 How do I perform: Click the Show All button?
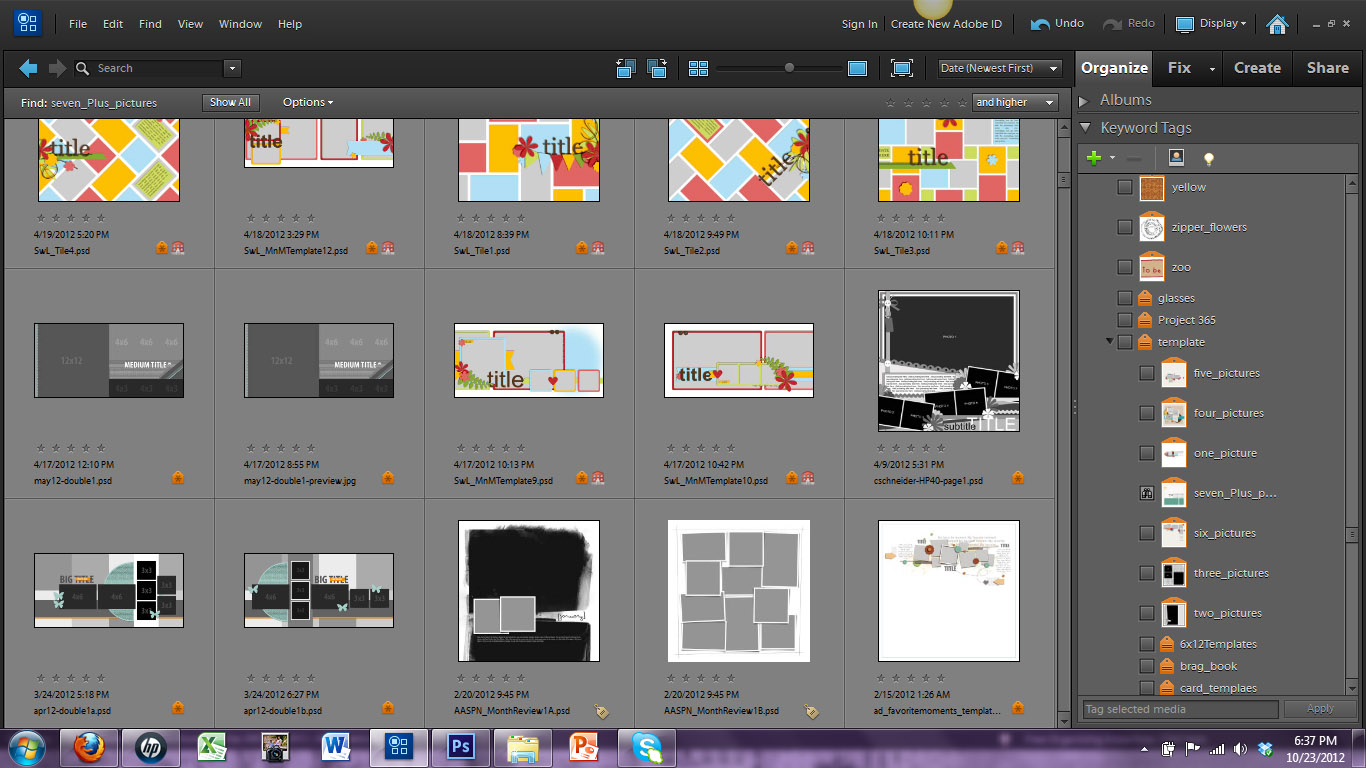[x=230, y=102]
